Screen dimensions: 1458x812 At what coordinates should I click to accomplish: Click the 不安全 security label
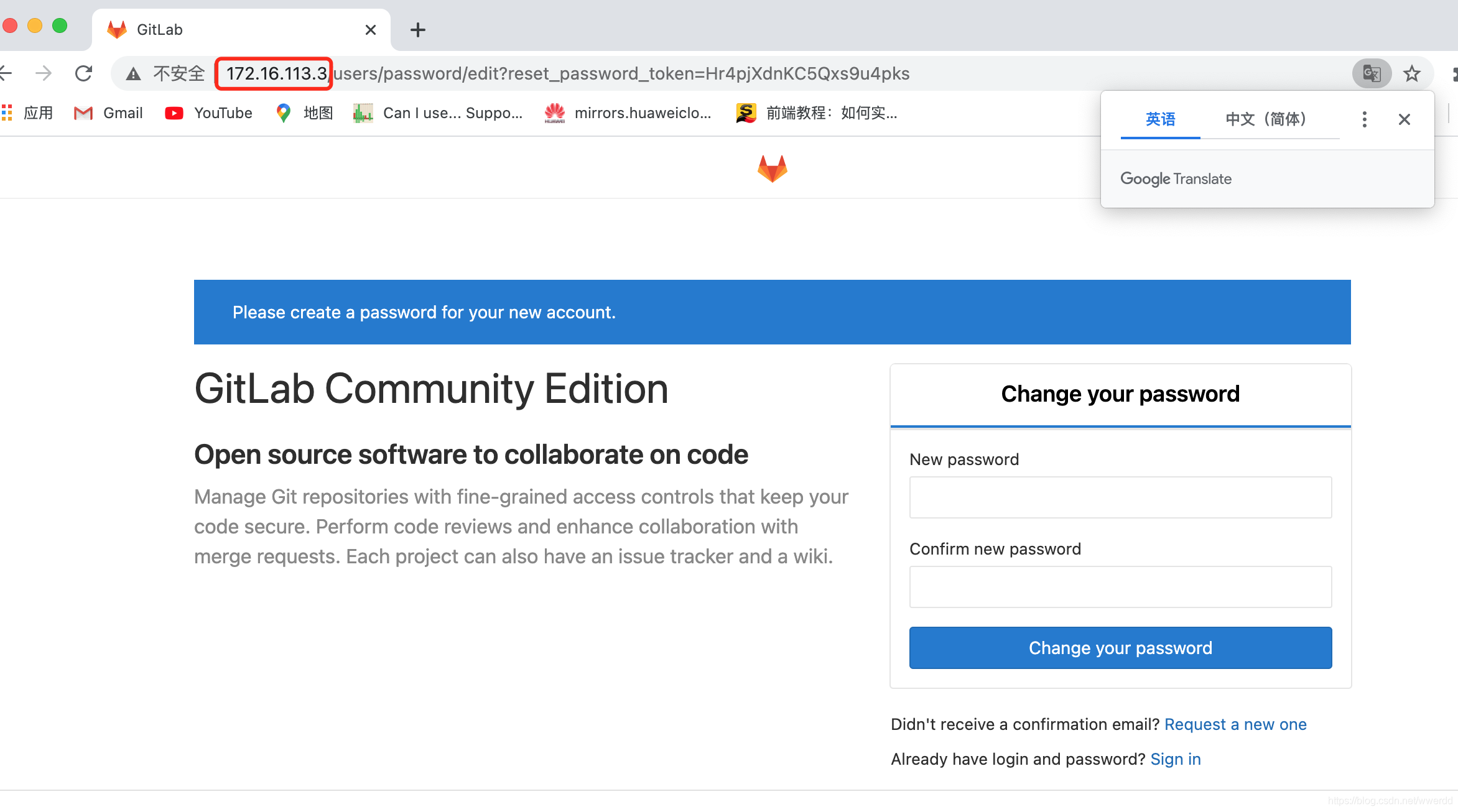179,74
